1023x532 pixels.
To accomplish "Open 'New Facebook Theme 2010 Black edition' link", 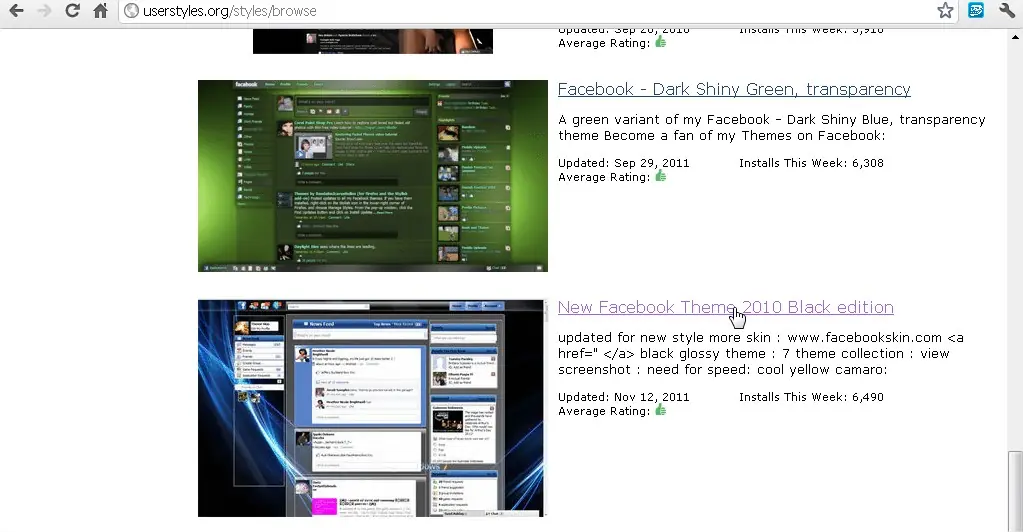I will [725, 307].
